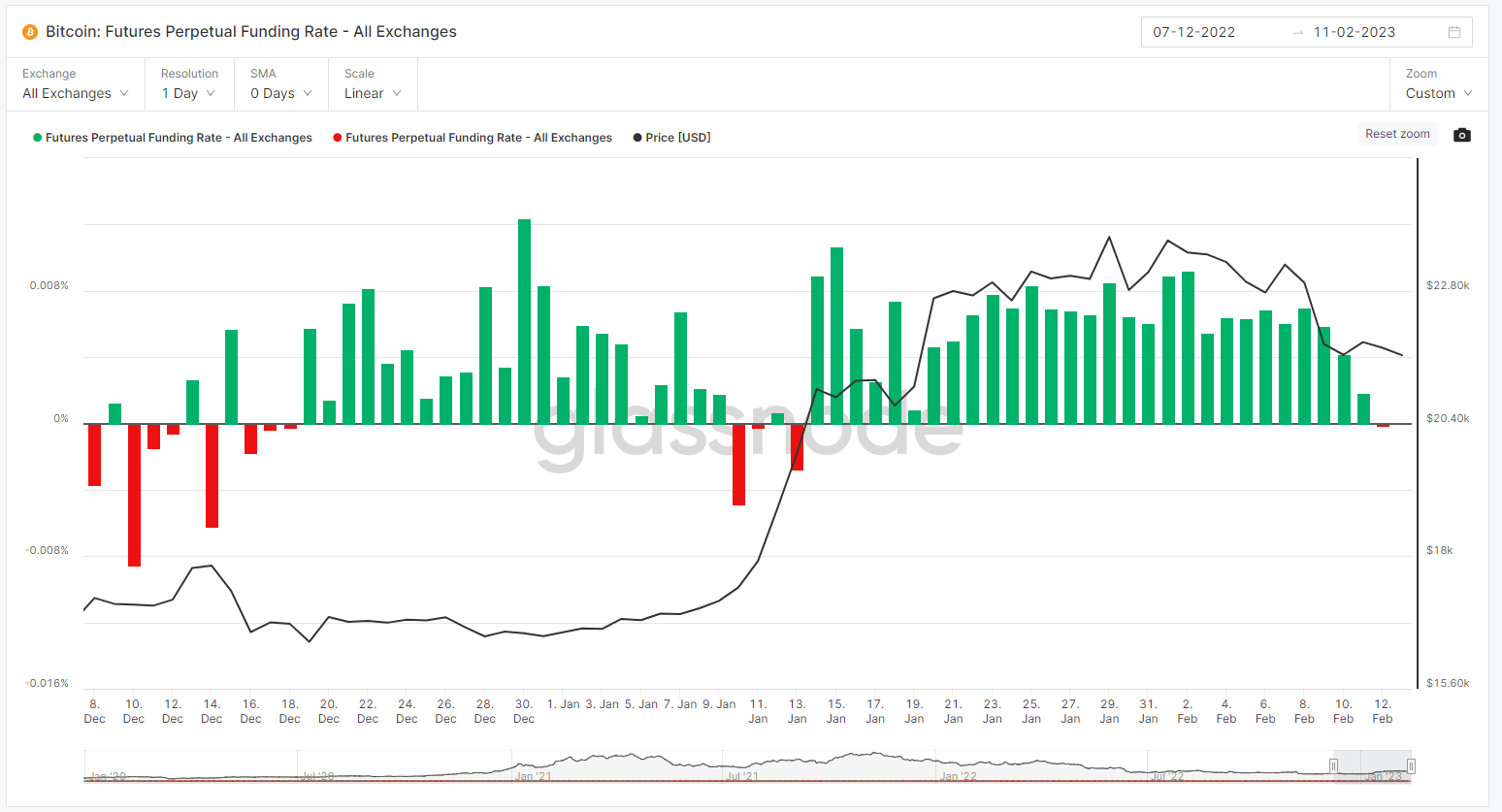This screenshot has width=1502, height=812.
Task: Edit end date 11-02-2023 field
Action: (x=1355, y=32)
